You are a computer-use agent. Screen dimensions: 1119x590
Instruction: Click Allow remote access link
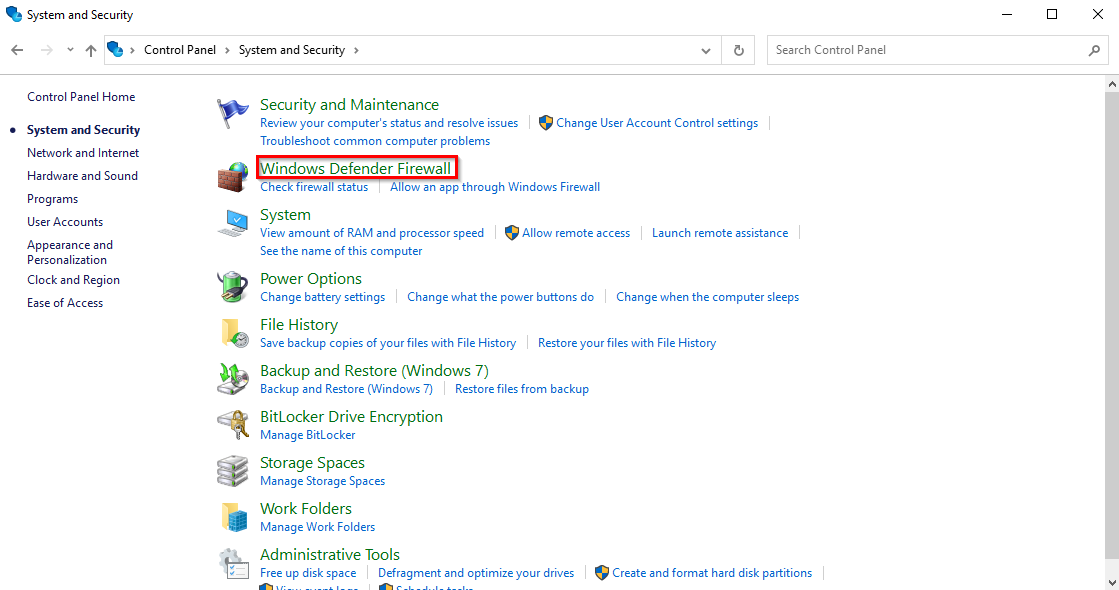[x=576, y=233]
